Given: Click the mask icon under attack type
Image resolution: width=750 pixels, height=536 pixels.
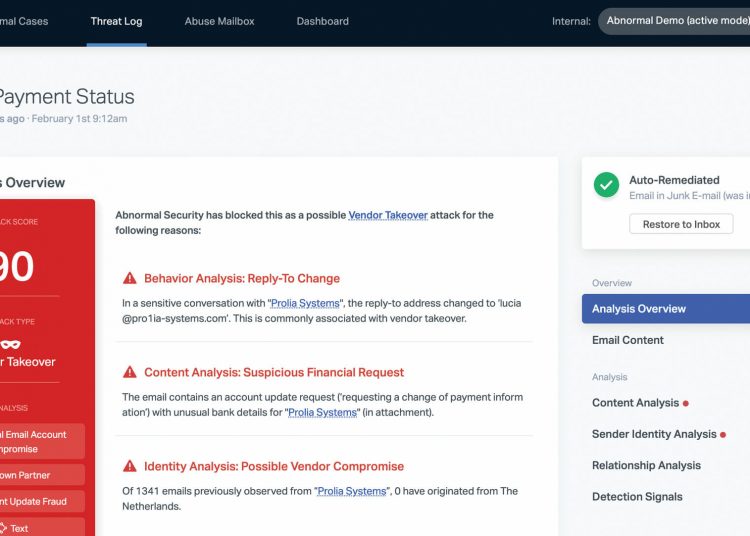Looking at the screenshot, I should (x=12, y=344).
